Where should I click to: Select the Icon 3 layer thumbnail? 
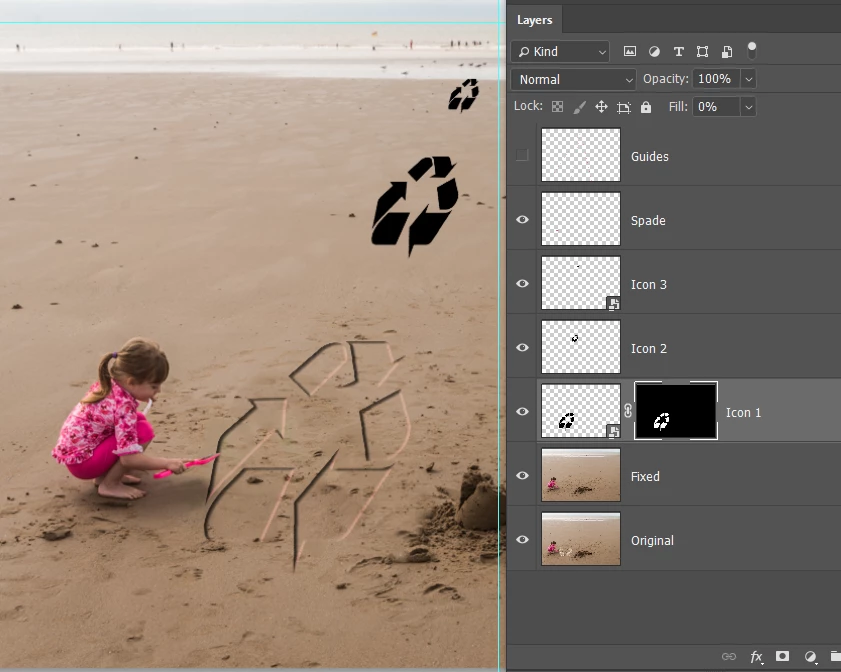point(581,283)
